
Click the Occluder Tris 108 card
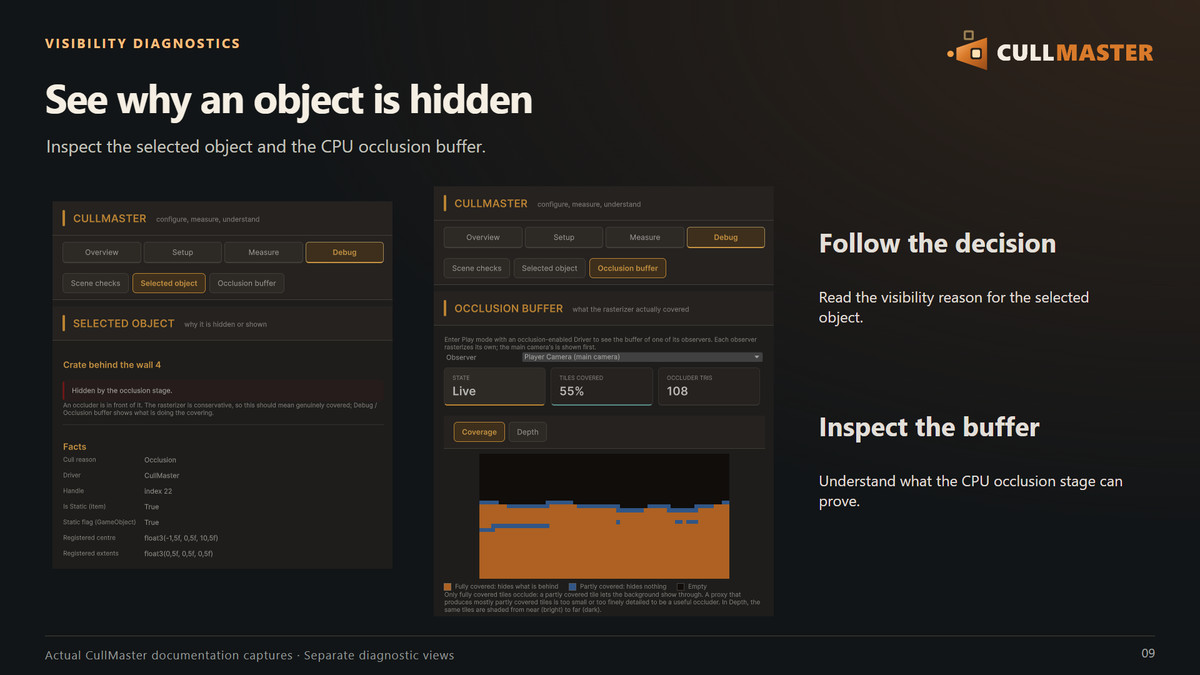click(x=709, y=386)
